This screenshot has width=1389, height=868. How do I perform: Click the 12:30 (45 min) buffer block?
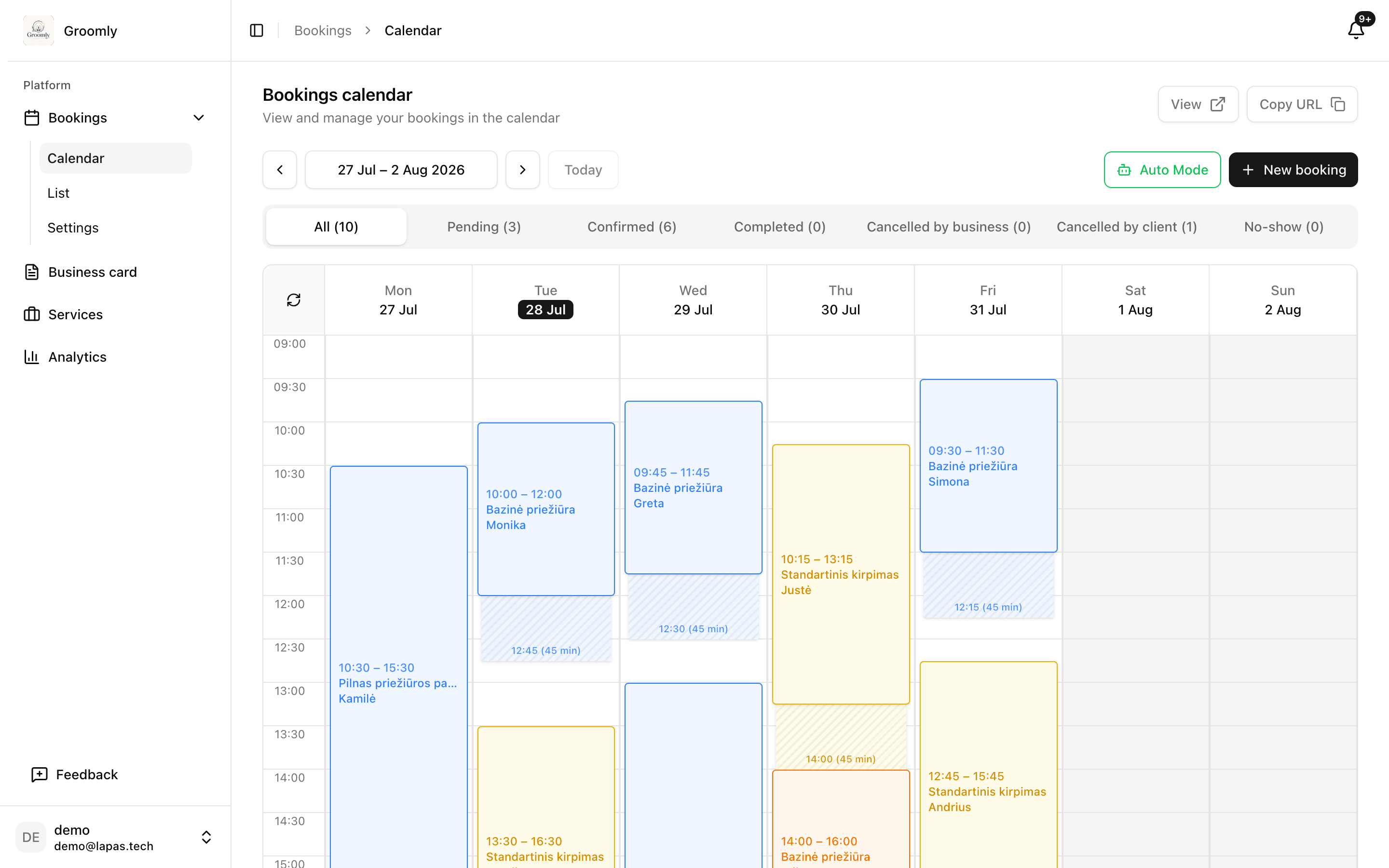coord(694,607)
